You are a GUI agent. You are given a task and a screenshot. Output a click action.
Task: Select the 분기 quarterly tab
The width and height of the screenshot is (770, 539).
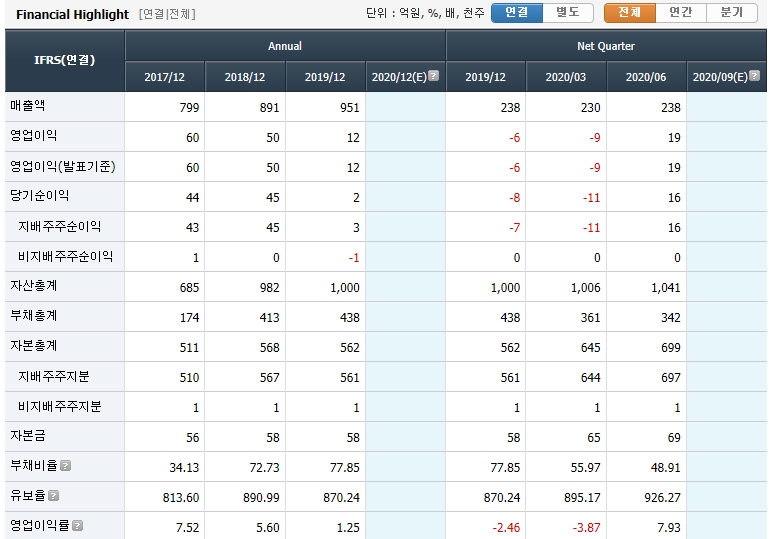coord(732,13)
